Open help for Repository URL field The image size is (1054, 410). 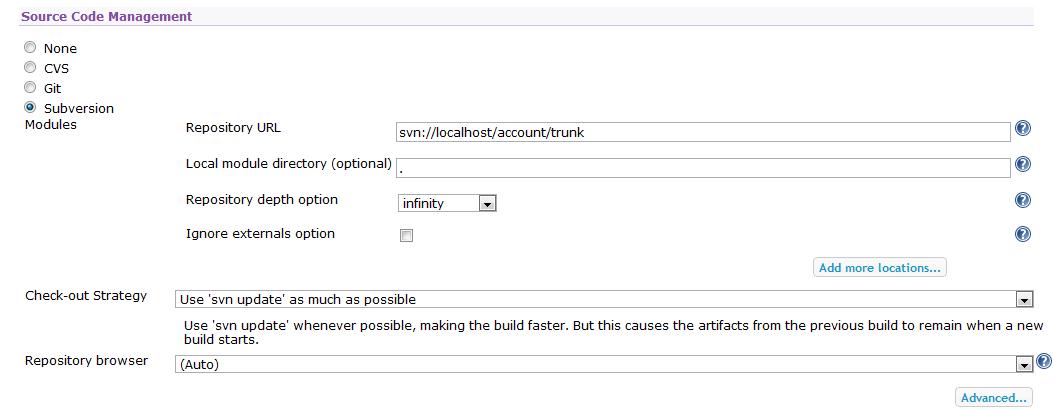pos(1022,129)
